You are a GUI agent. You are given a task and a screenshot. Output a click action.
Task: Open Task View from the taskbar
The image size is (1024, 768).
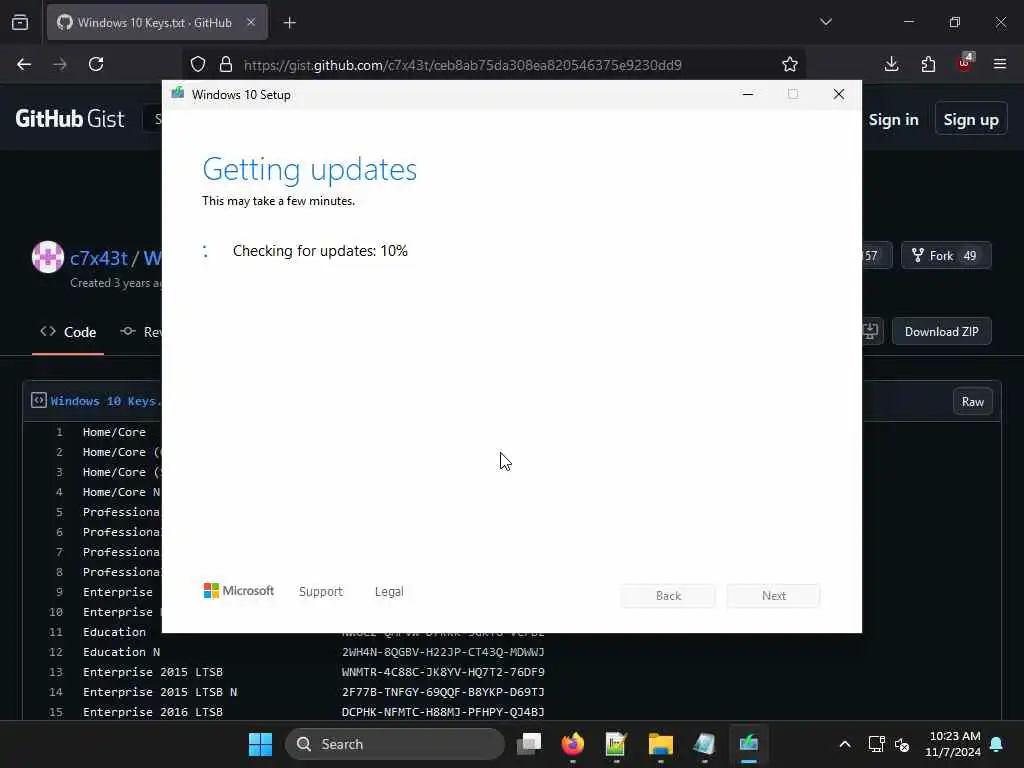(529, 744)
